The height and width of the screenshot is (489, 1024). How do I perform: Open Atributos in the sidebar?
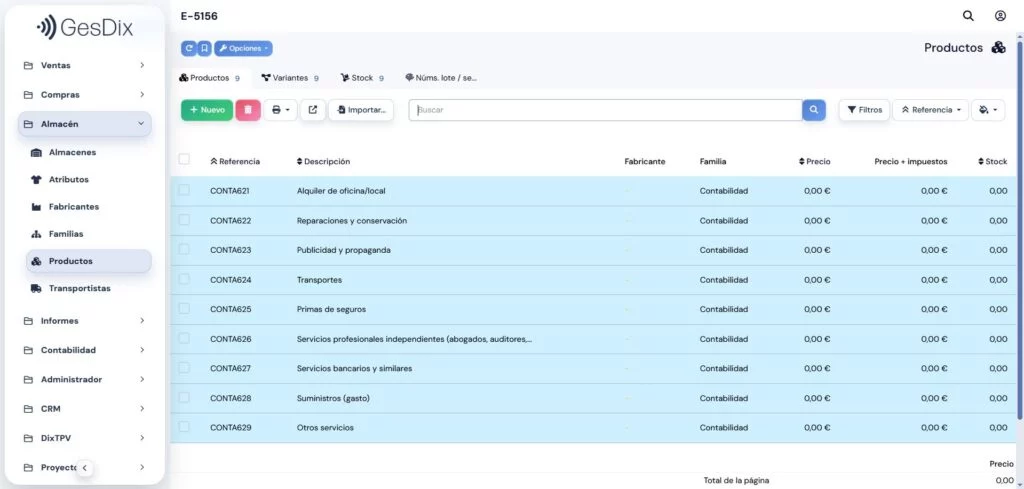[69, 180]
